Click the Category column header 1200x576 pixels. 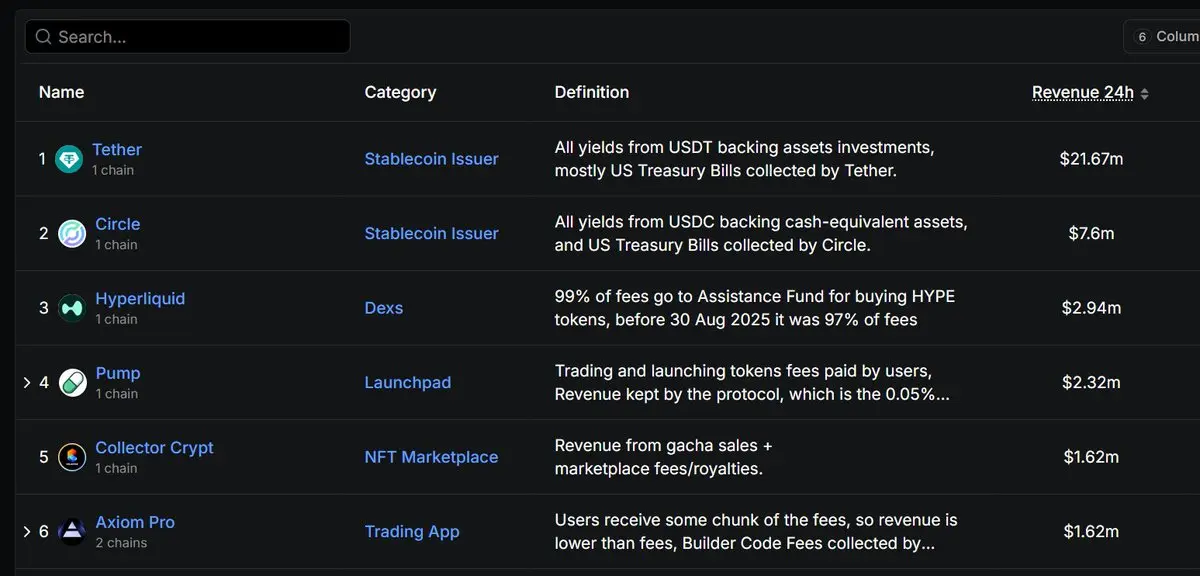click(x=400, y=92)
